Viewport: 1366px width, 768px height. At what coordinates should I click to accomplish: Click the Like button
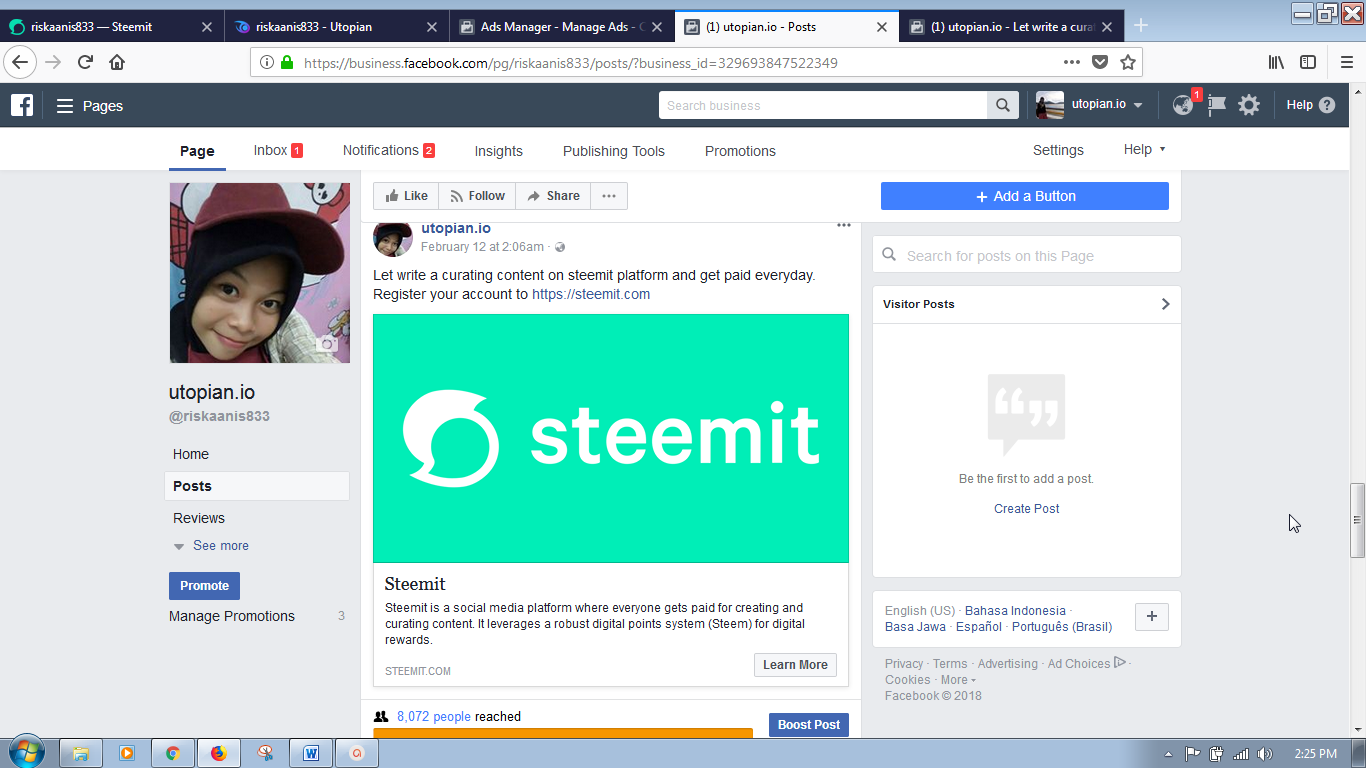406,196
